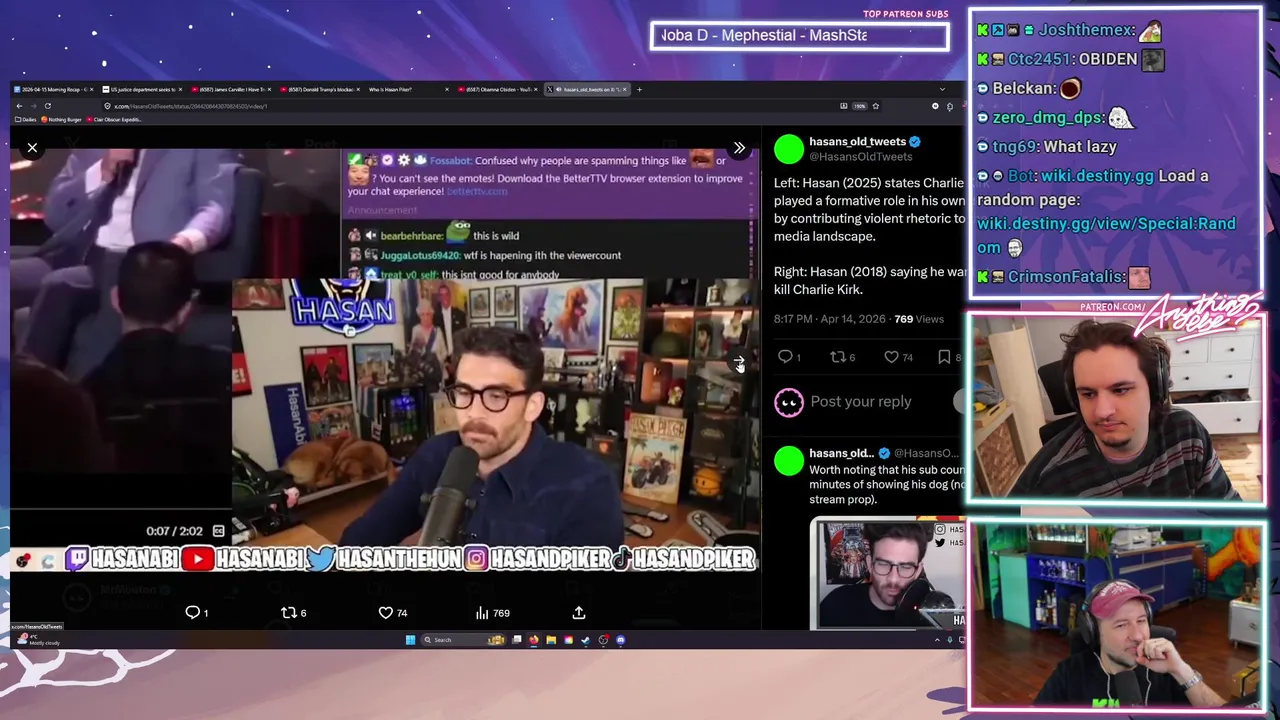
Task: Click the wiki.destiny.gg link in chat
Action: coord(1097,176)
